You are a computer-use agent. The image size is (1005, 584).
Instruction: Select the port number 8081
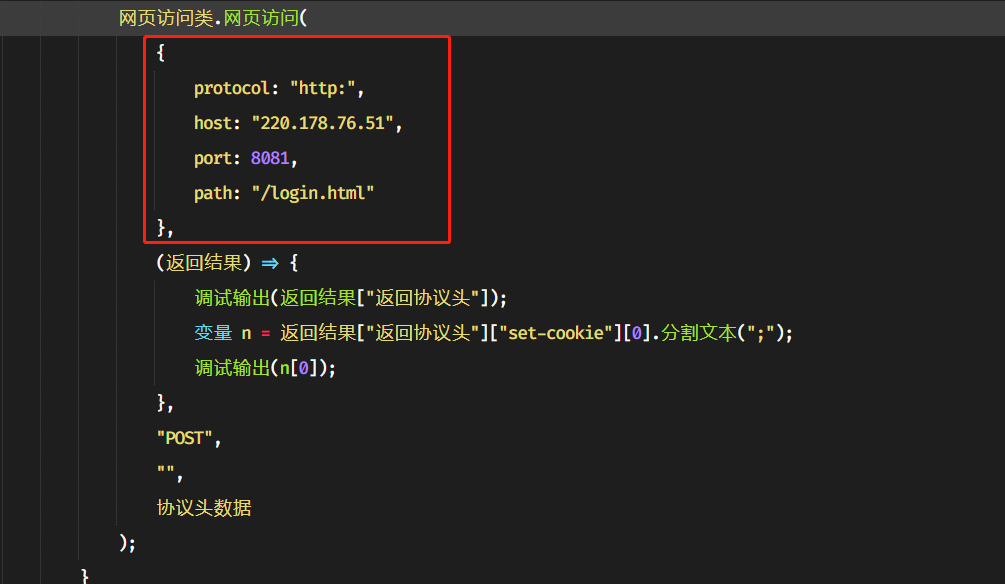[270, 158]
